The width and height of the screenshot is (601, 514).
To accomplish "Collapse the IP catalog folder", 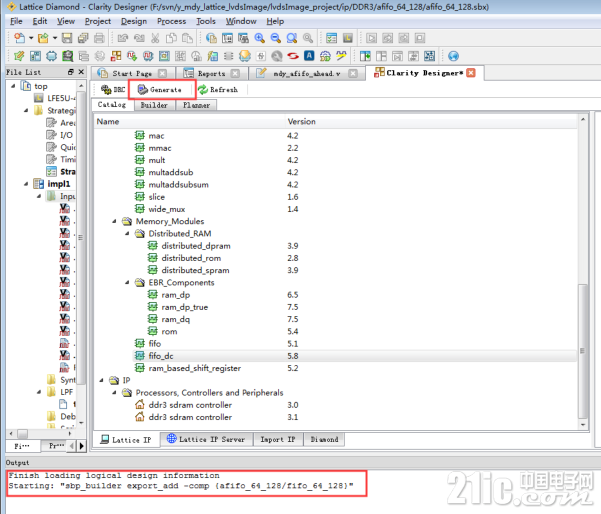I will 102,380.
